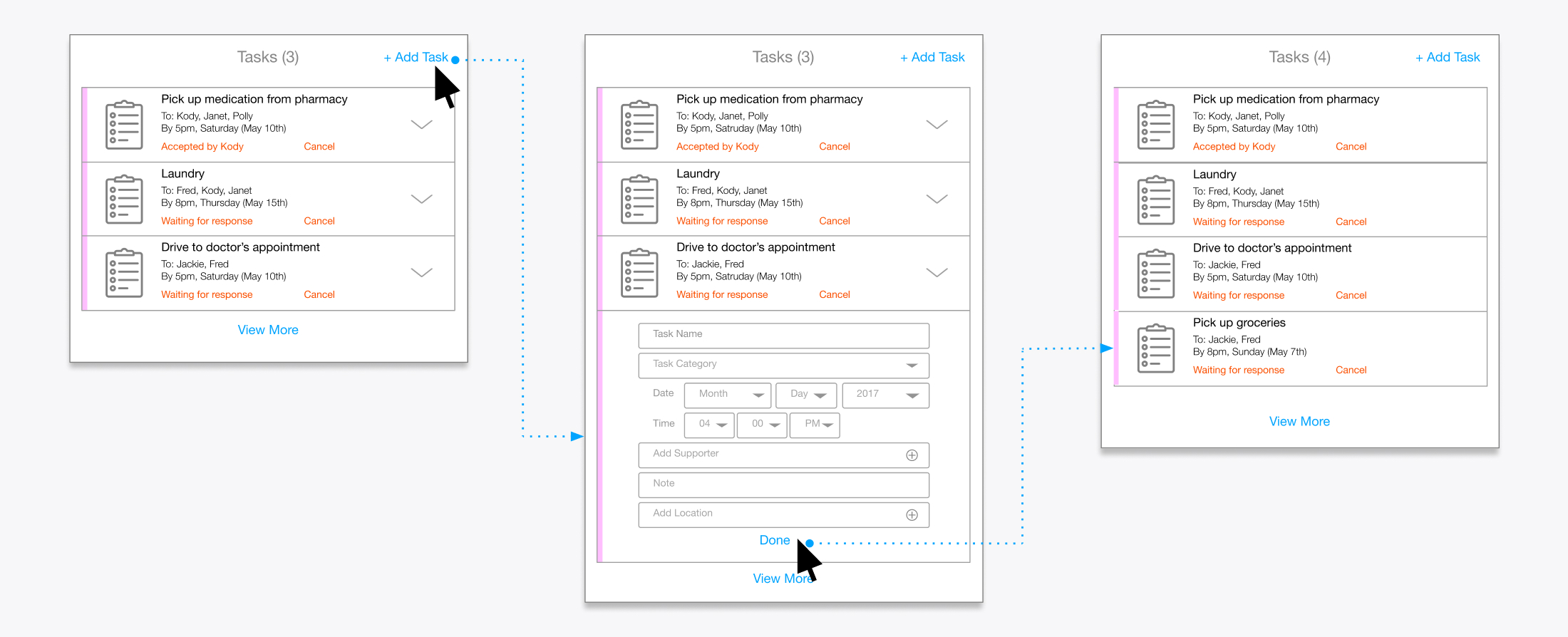Click clipboard icon for pharmacy task, right panel
Viewport: 1568px width, 637px height.
1156,125
